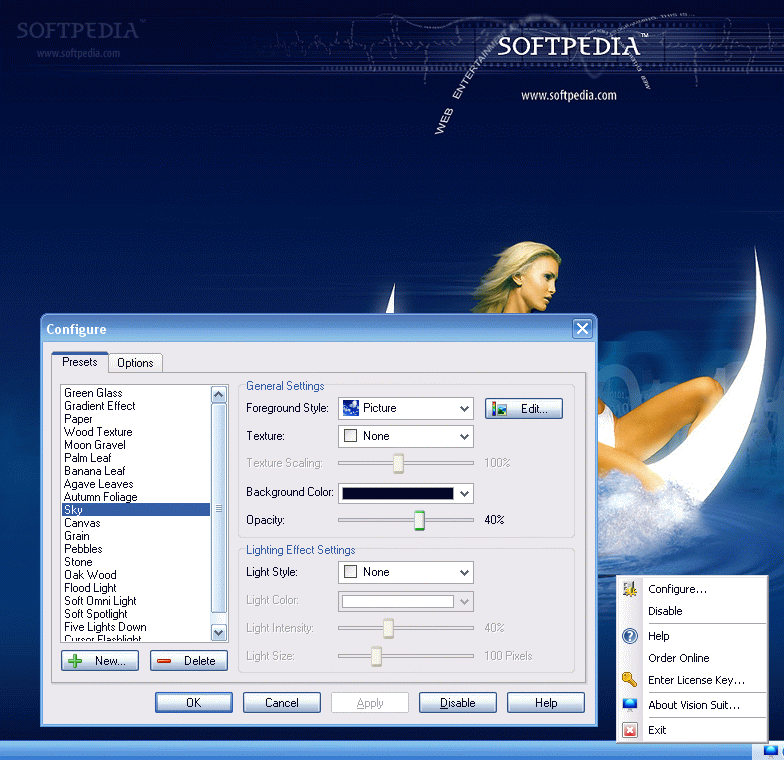Click the preset list scrollbar thumb

point(218,508)
